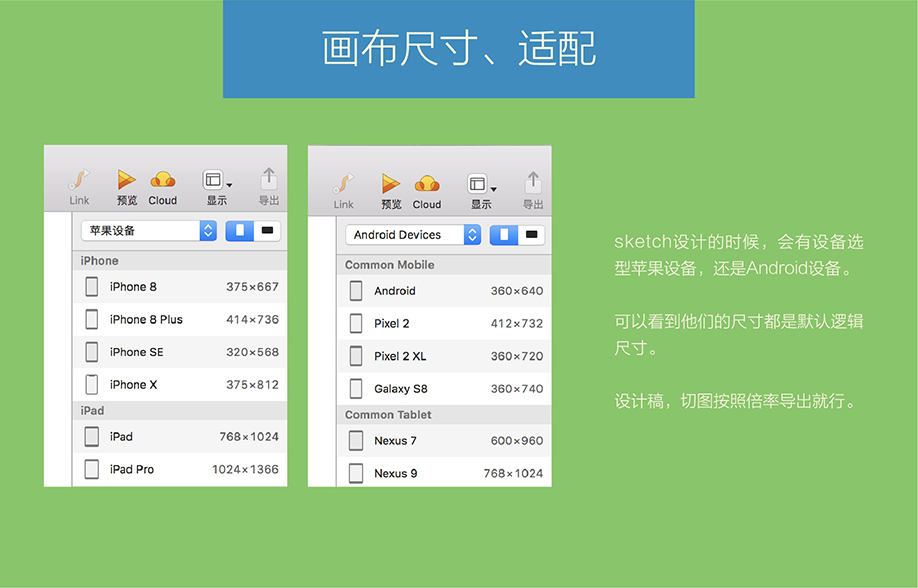Click the Link tool in the left panel
The image size is (918, 588).
click(x=79, y=187)
